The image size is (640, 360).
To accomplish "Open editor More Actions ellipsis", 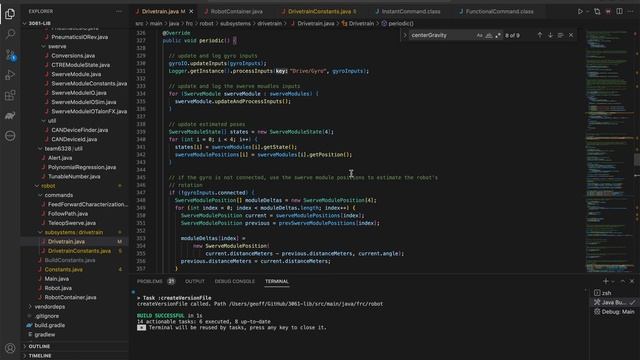I will coord(631,11).
